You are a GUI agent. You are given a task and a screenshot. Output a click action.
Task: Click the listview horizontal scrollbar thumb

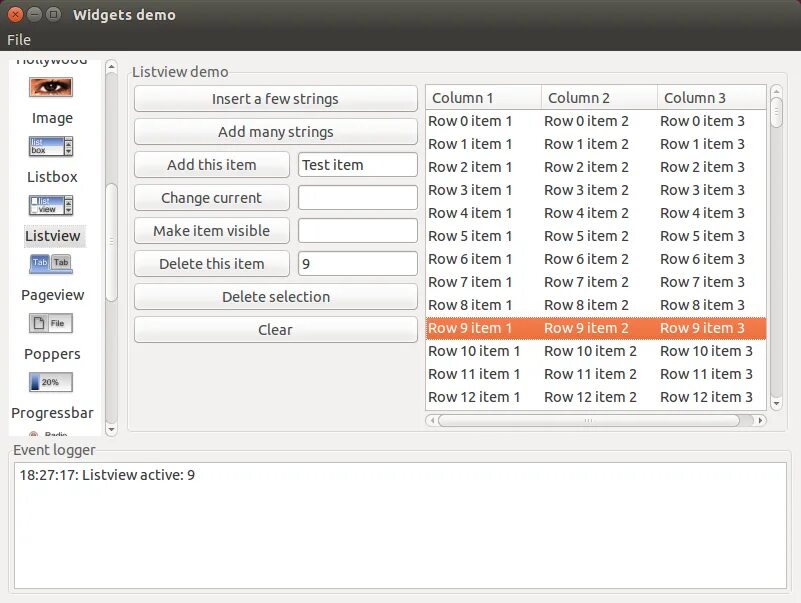tap(588, 421)
